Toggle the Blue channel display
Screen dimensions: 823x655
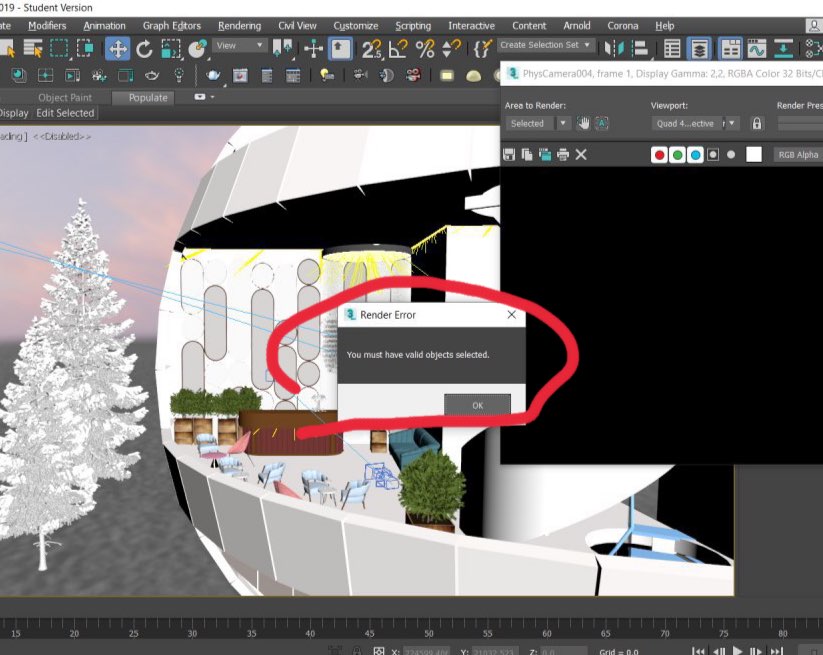pos(695,155)
